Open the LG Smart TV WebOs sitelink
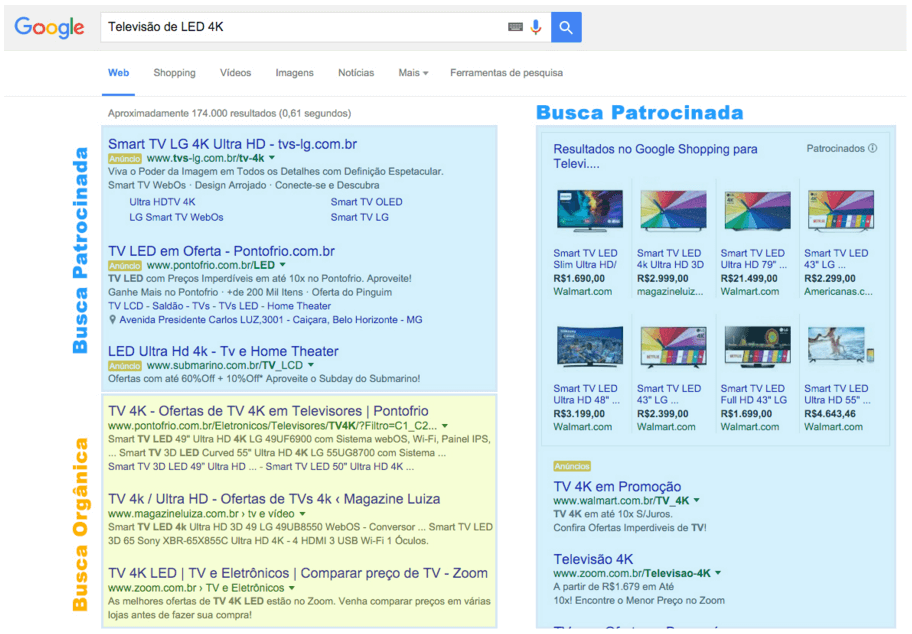This screenshot has height=634, width=912. [x=176, y=217]
